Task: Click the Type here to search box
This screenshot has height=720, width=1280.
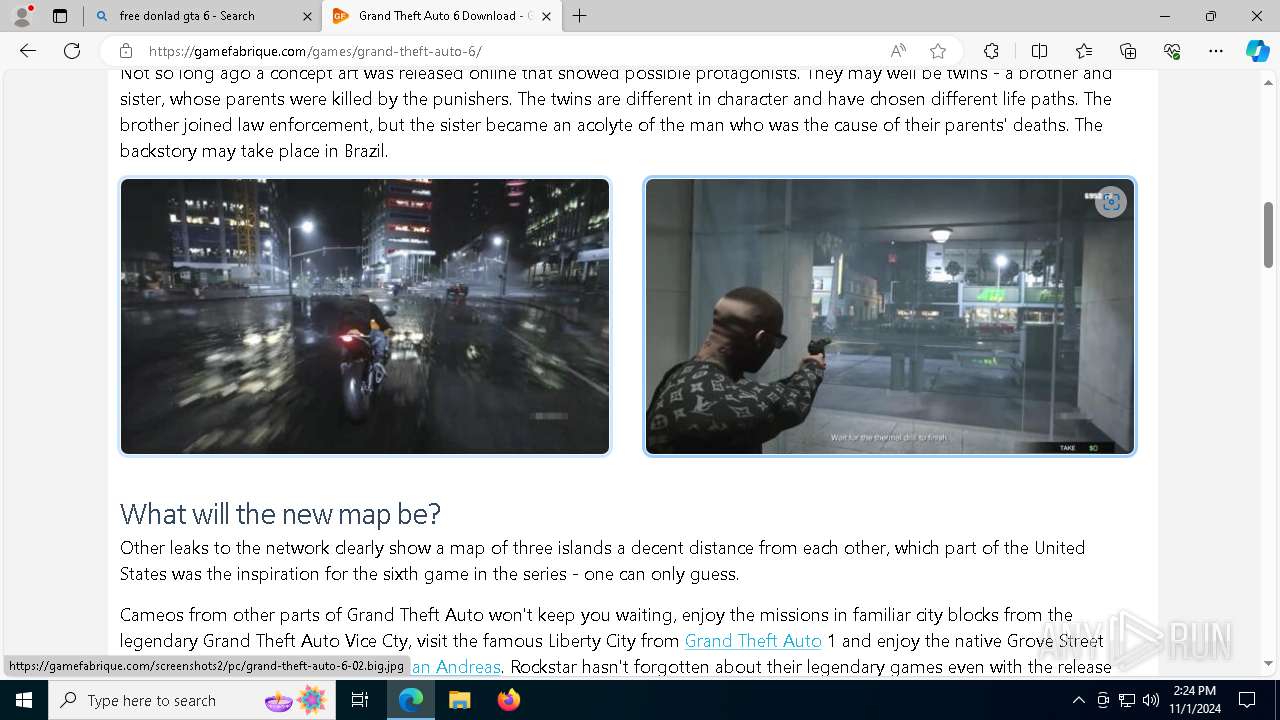Action: click(192, 700)
